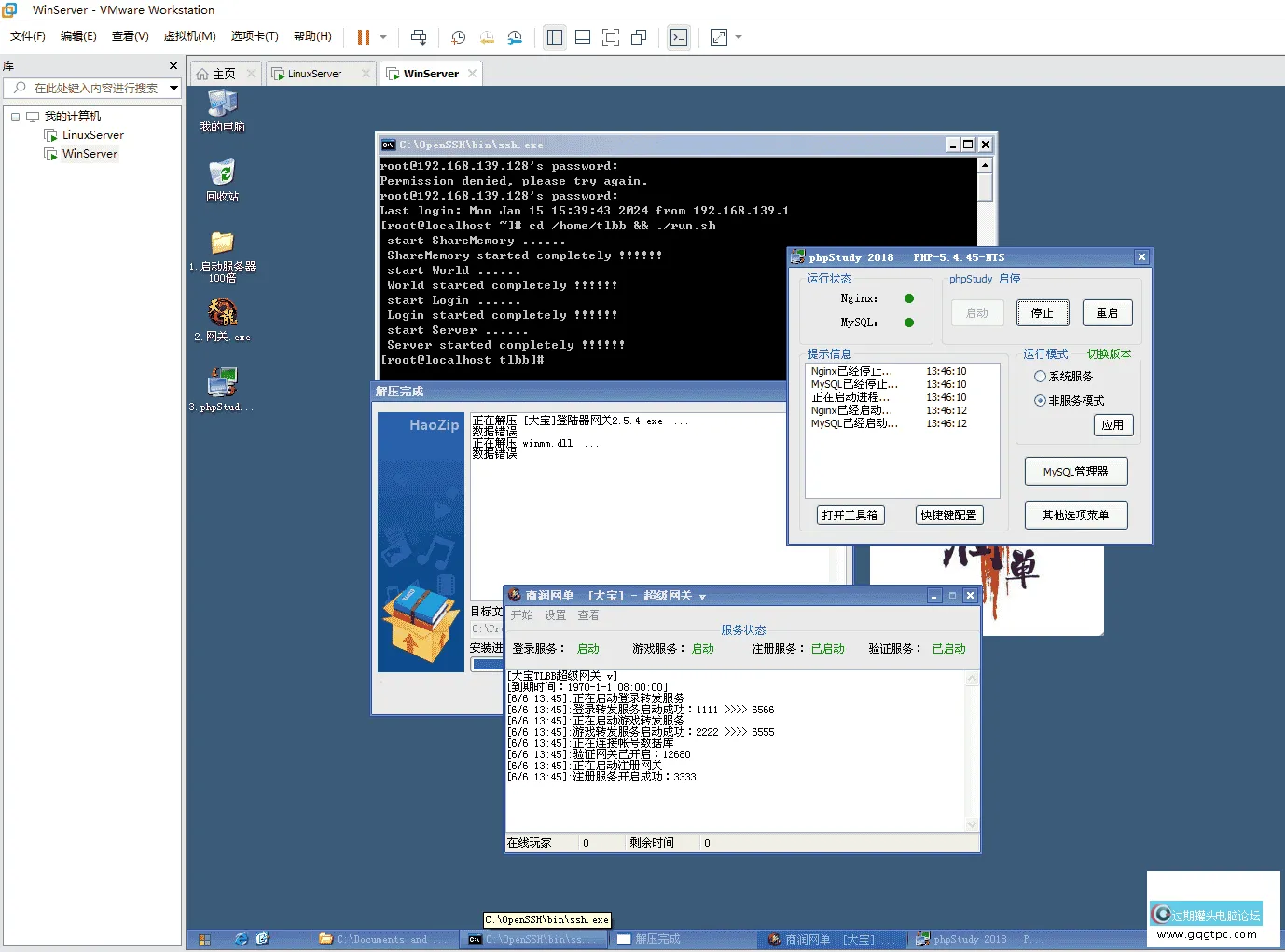The image size is (1285, 952).
Task: Collapse the 我的计算机 tree node
Action: coord(15,117)
